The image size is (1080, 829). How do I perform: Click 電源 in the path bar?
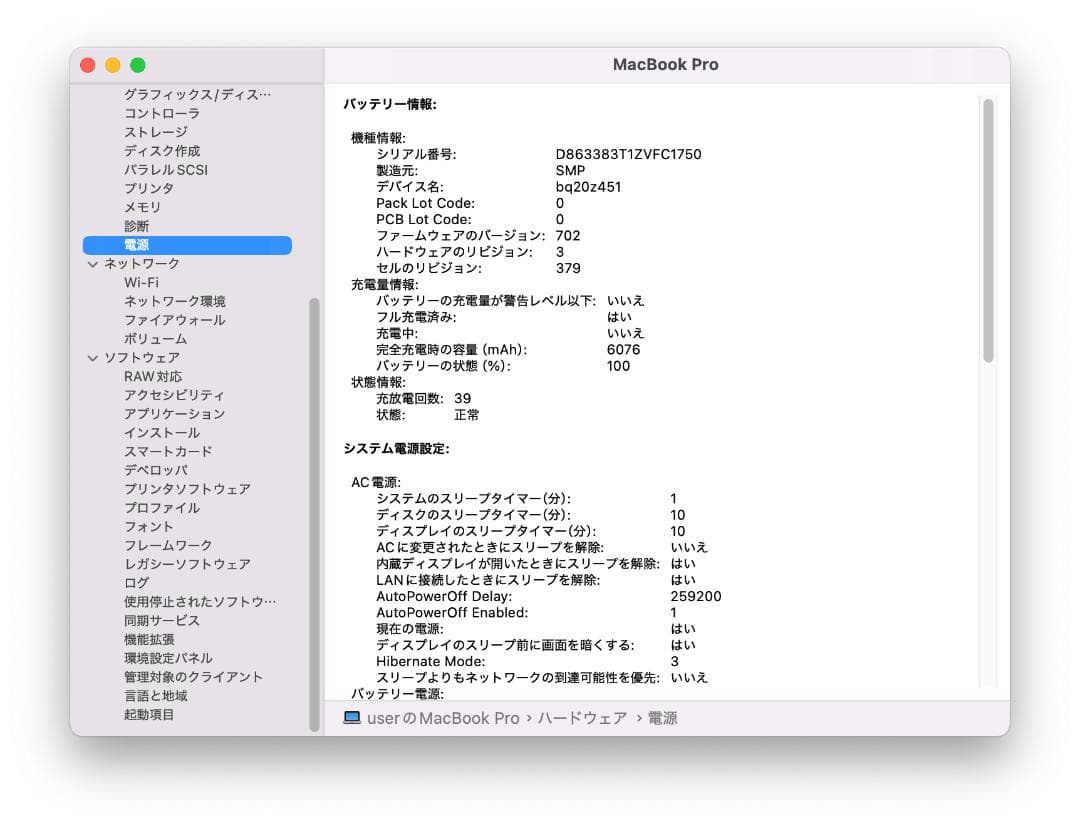point(663,718)
